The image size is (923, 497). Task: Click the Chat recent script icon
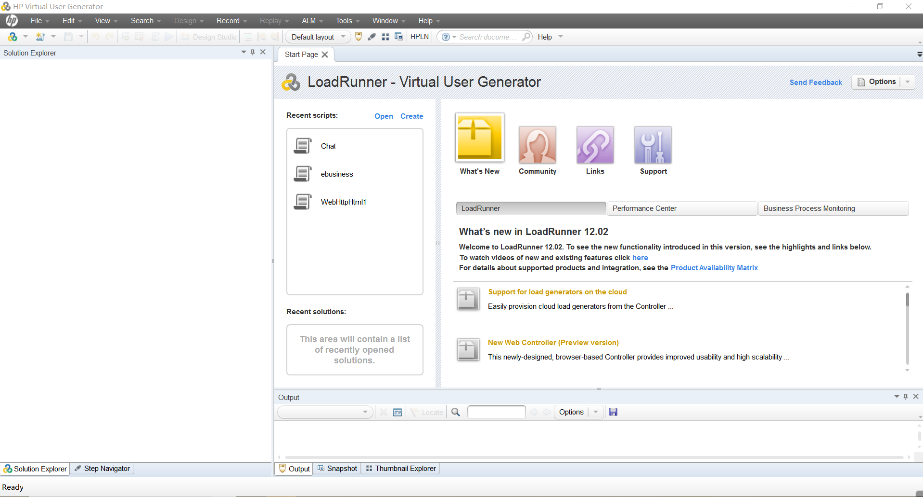click(303, 145)
